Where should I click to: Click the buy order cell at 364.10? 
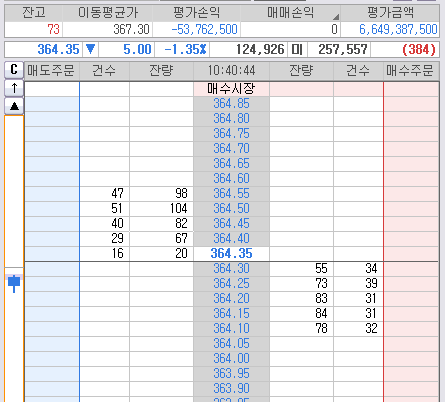pyautogui.click(x=411, y=329)
